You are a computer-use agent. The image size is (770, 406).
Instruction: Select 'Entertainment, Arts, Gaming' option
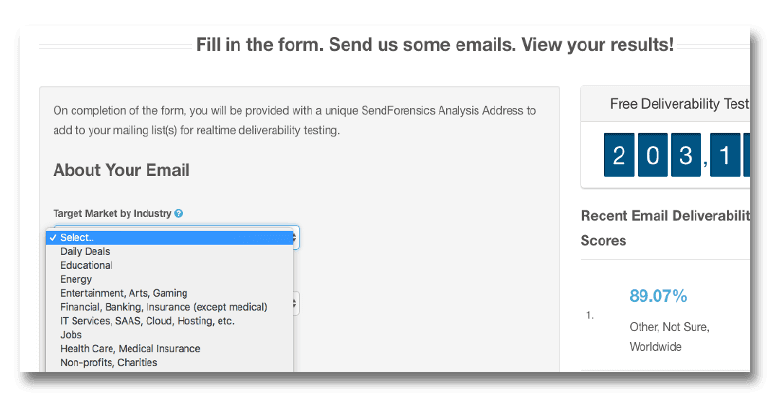[123, 293]
